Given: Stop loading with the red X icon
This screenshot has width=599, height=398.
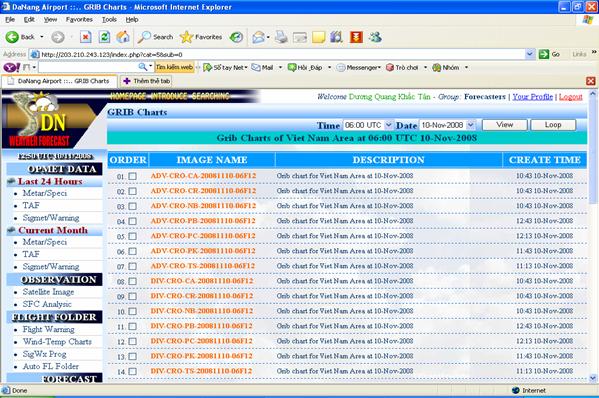Looking at the screenshot, I should tap(86, 37).
